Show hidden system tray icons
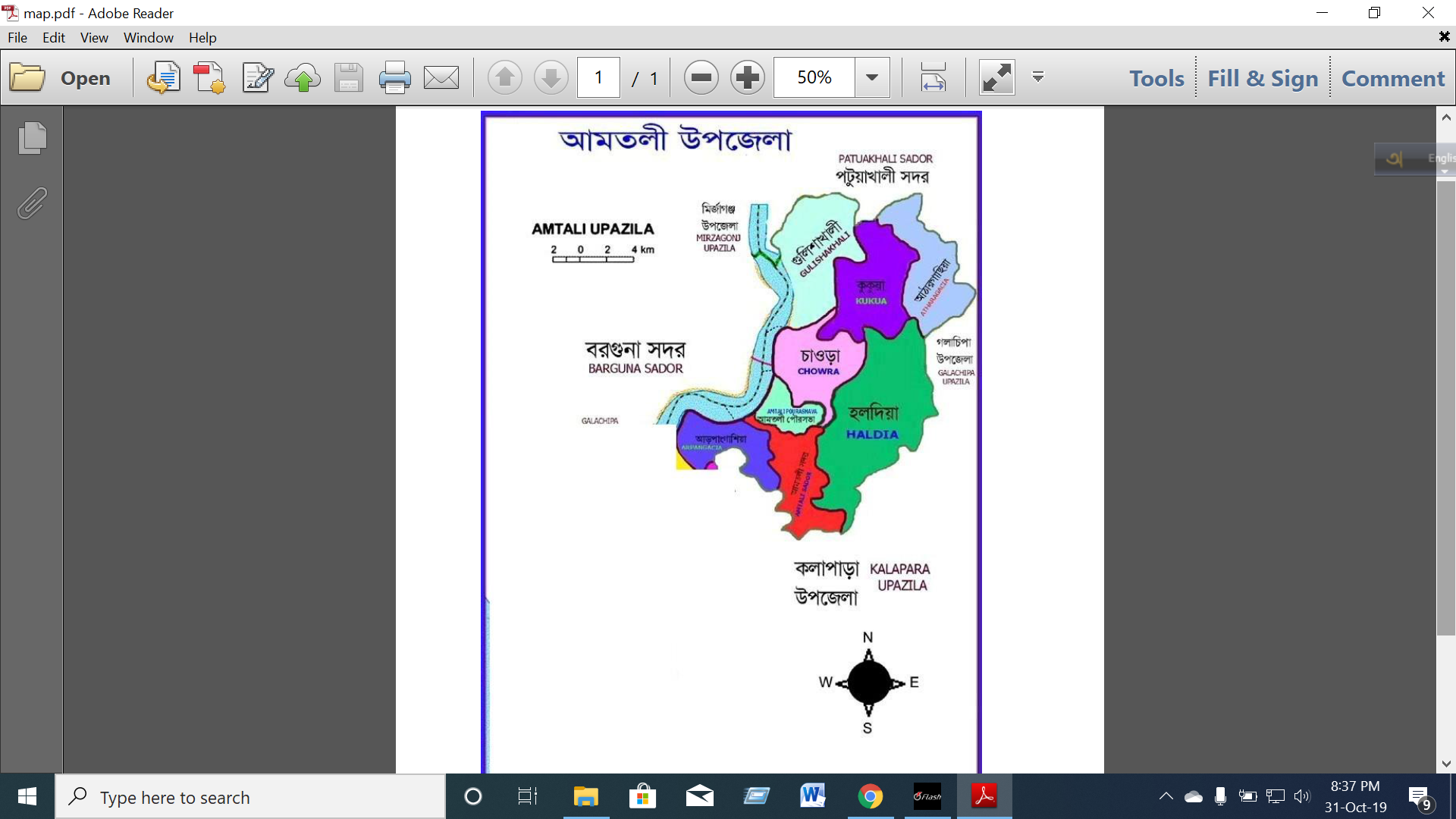 1166,796
